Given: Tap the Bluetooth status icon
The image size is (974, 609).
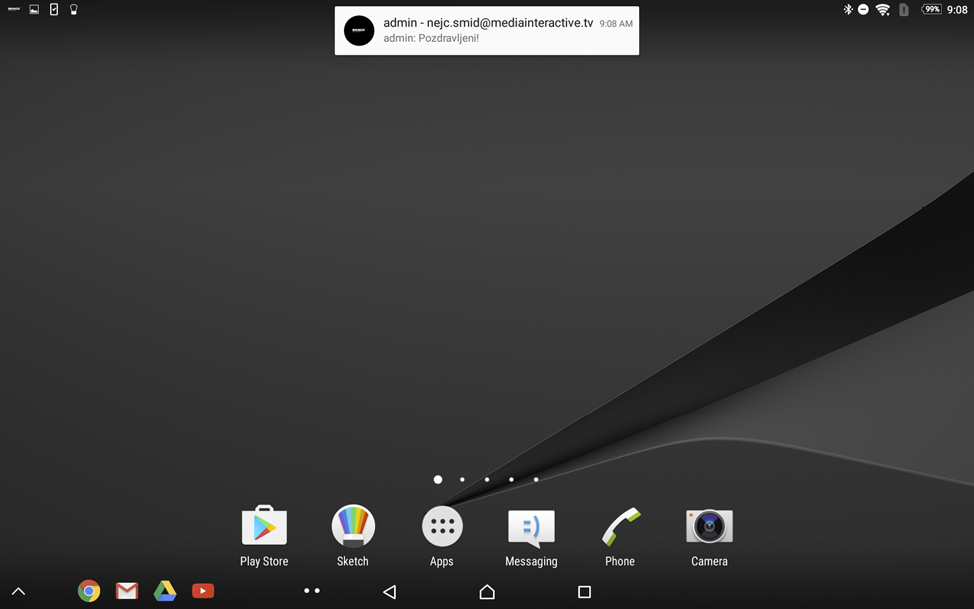Looking at the screenshot, I should click(847, 9).
